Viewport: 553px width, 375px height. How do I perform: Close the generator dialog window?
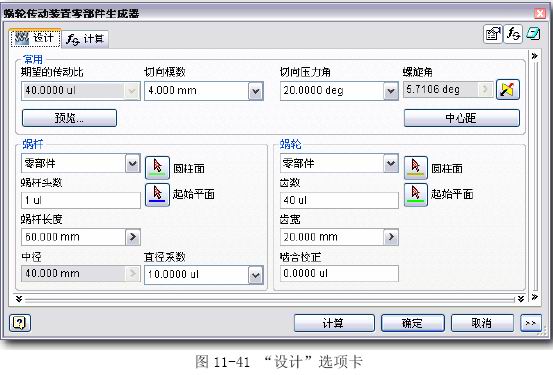540,13
